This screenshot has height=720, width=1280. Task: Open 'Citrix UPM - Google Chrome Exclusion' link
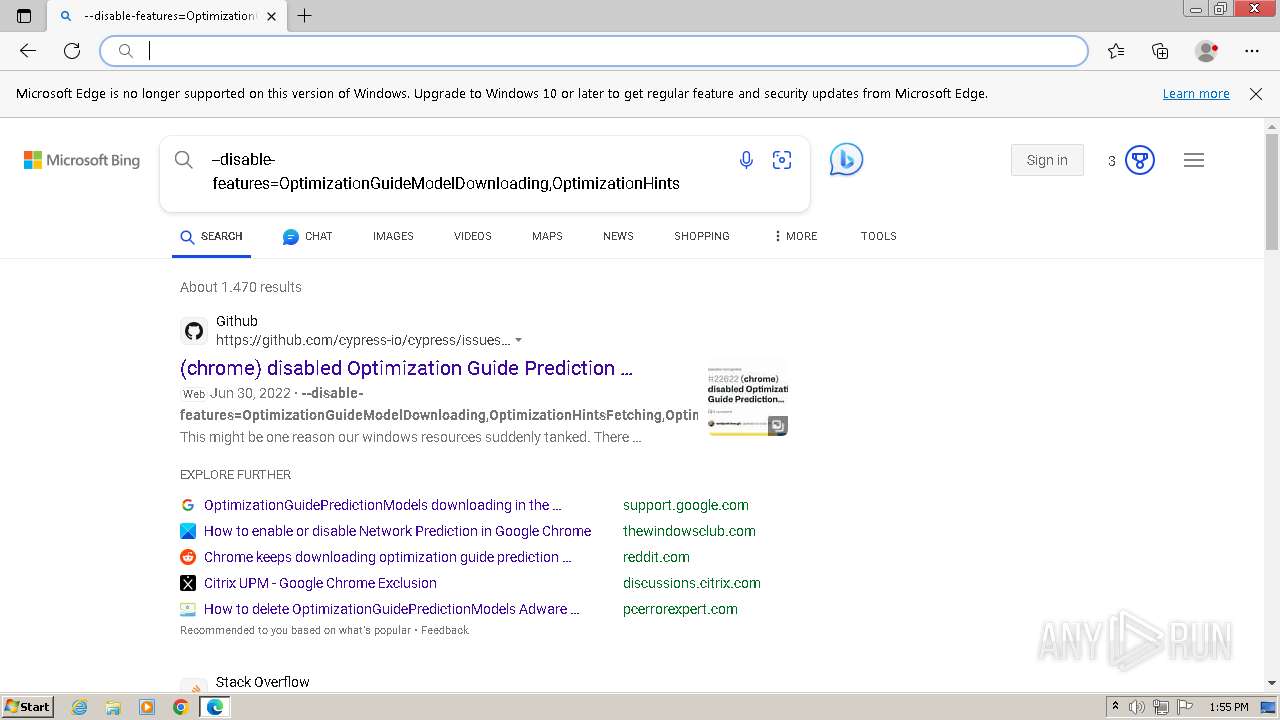click(320, 583)
